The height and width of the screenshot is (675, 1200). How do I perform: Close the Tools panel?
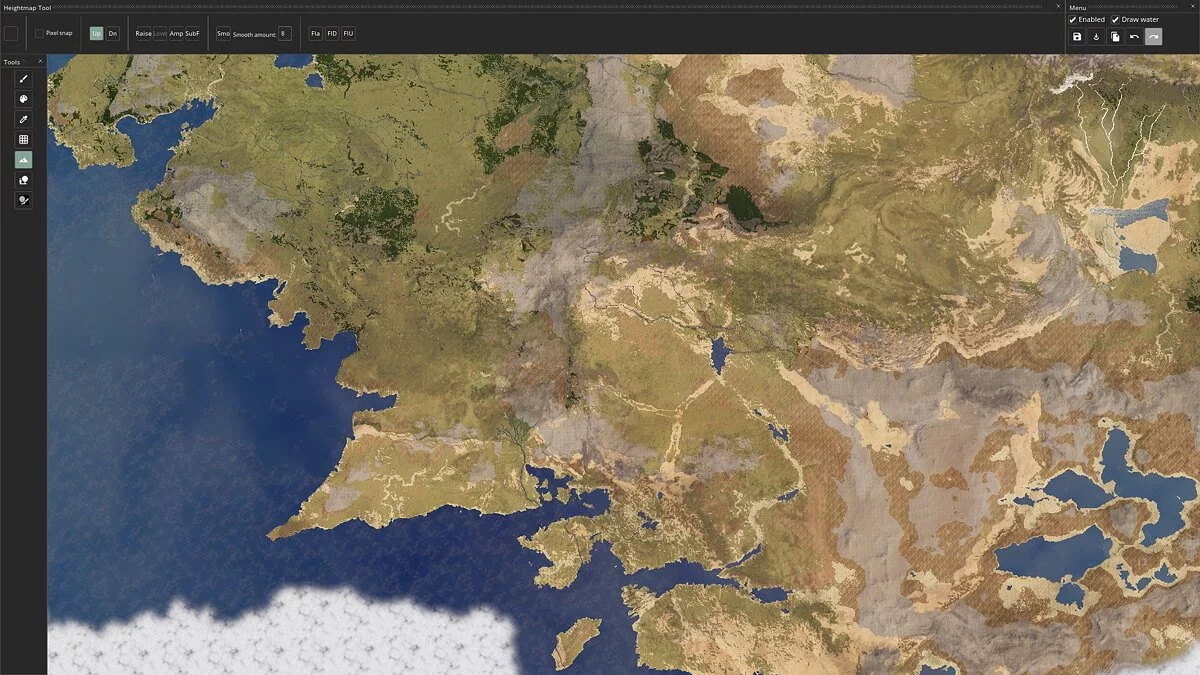40,62
